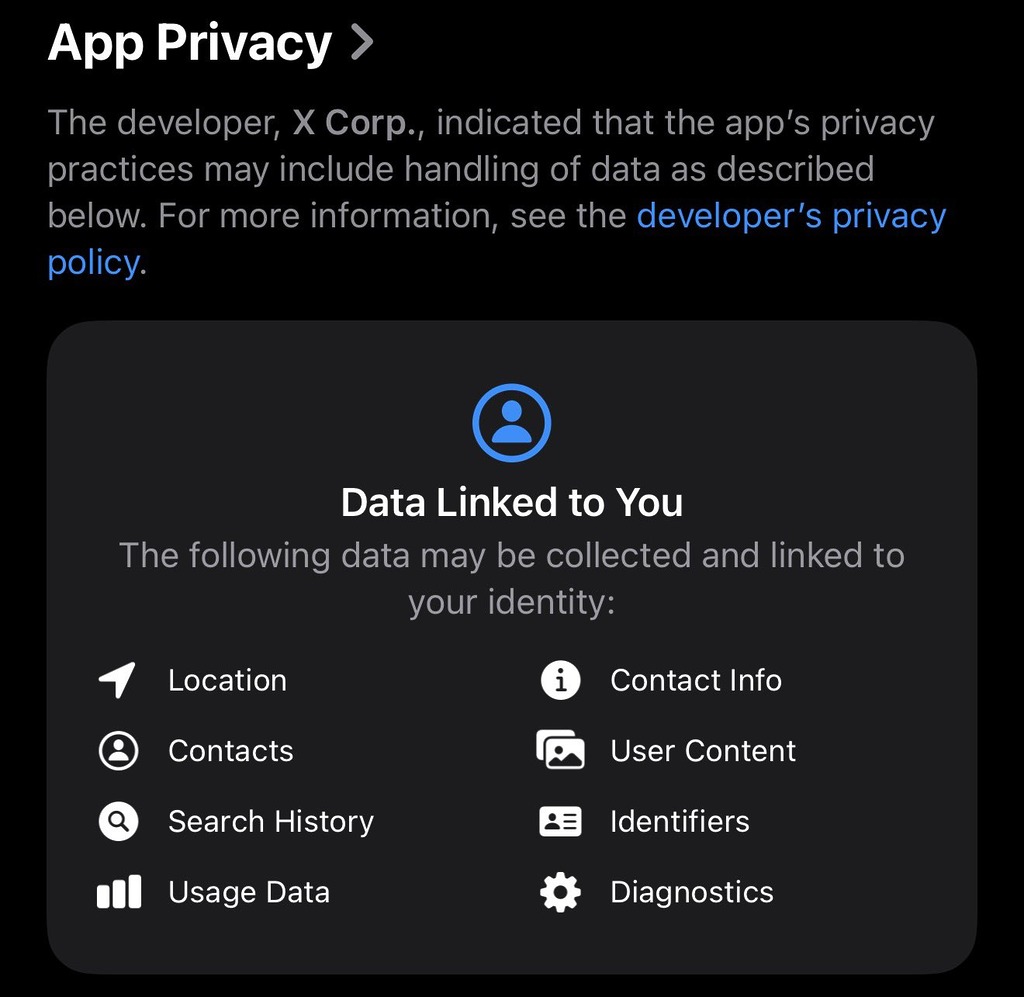Tap the Contact Info icon

coord(560,680)
